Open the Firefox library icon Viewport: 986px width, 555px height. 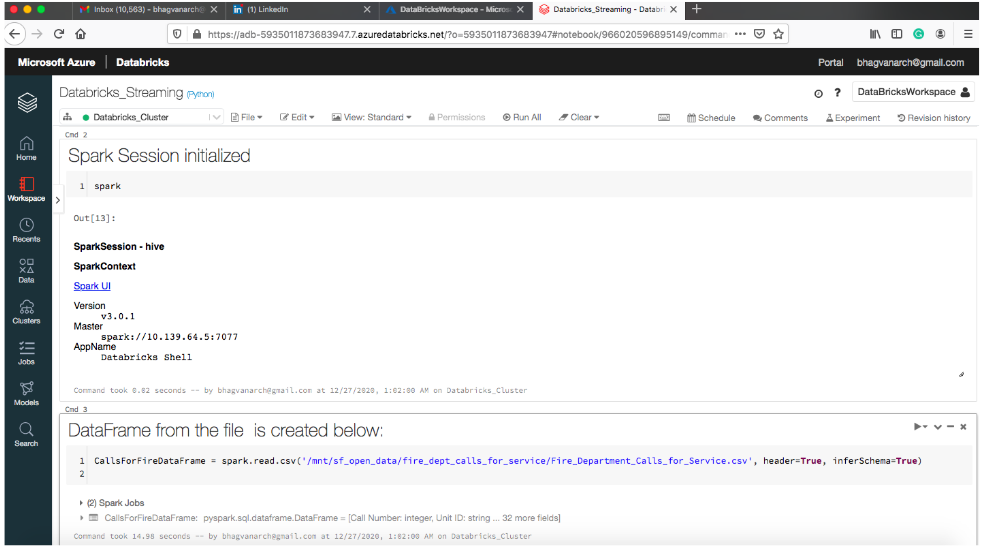coord(875,34)
